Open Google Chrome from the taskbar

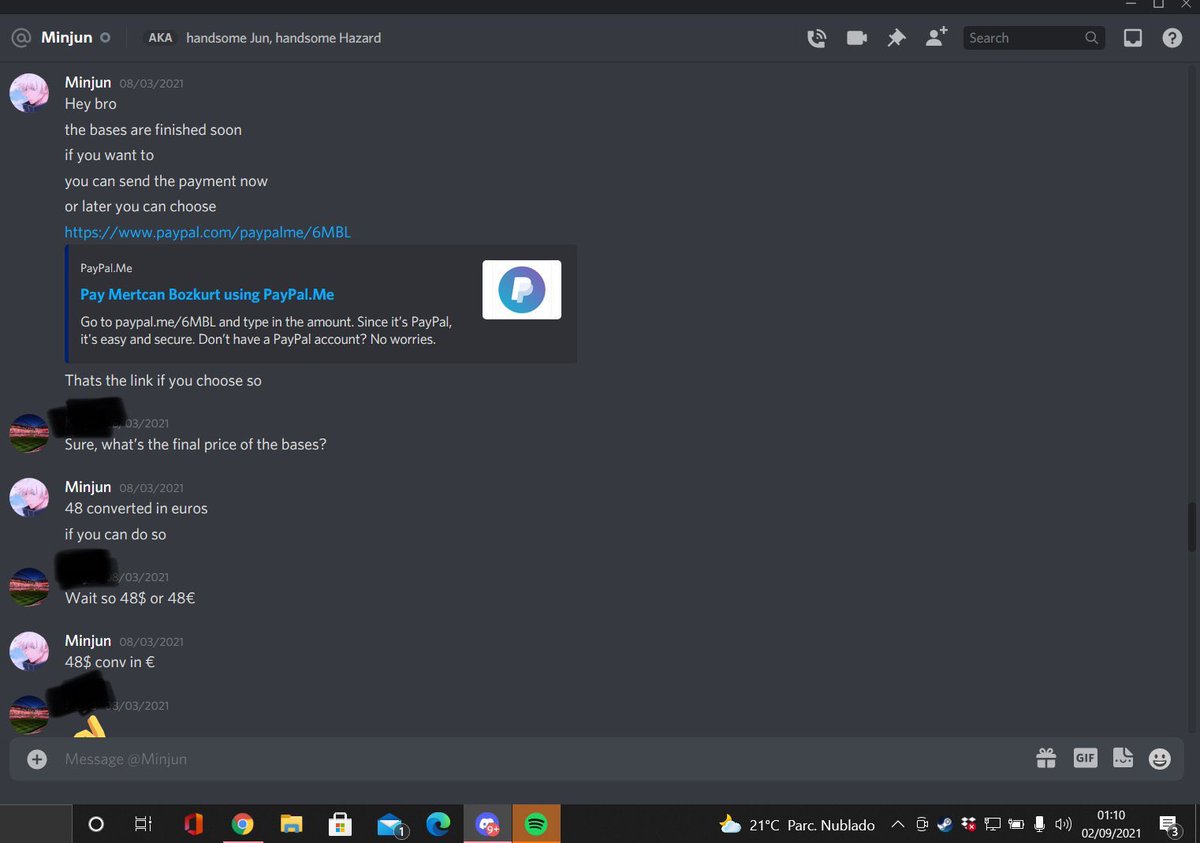[242, 825]
